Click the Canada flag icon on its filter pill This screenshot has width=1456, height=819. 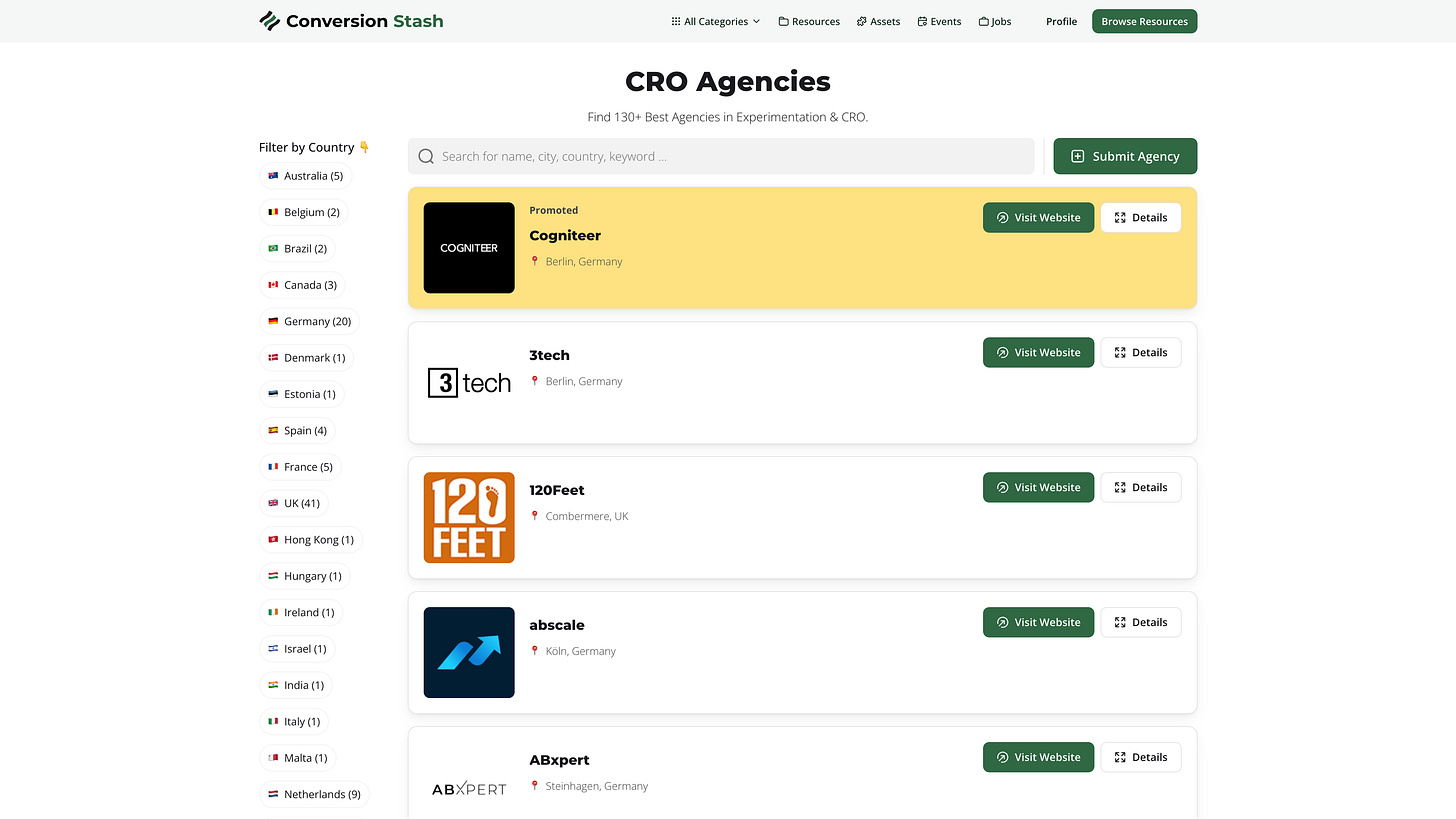coord(273,284)
